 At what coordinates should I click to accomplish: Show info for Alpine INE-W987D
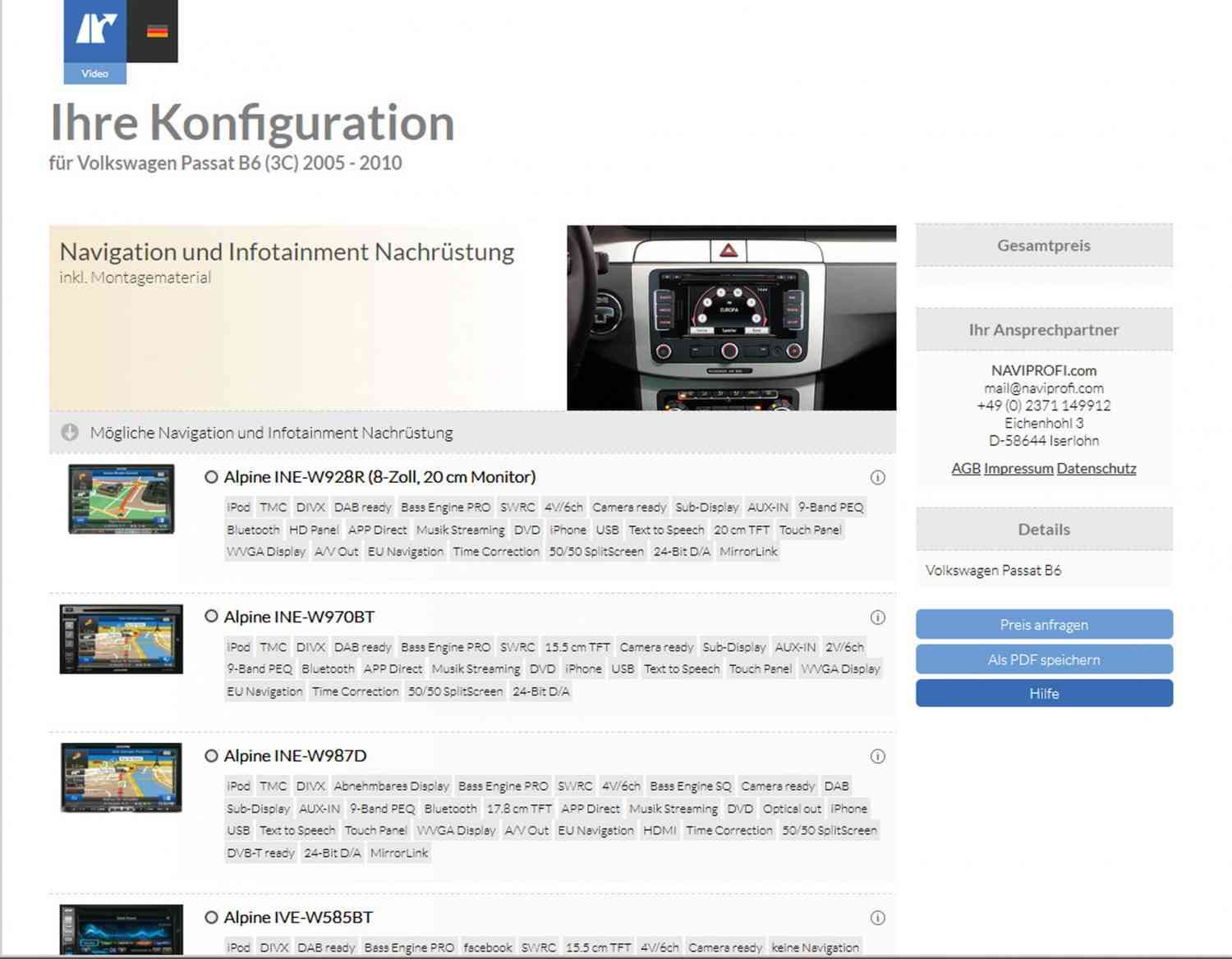tap(877, 756)
